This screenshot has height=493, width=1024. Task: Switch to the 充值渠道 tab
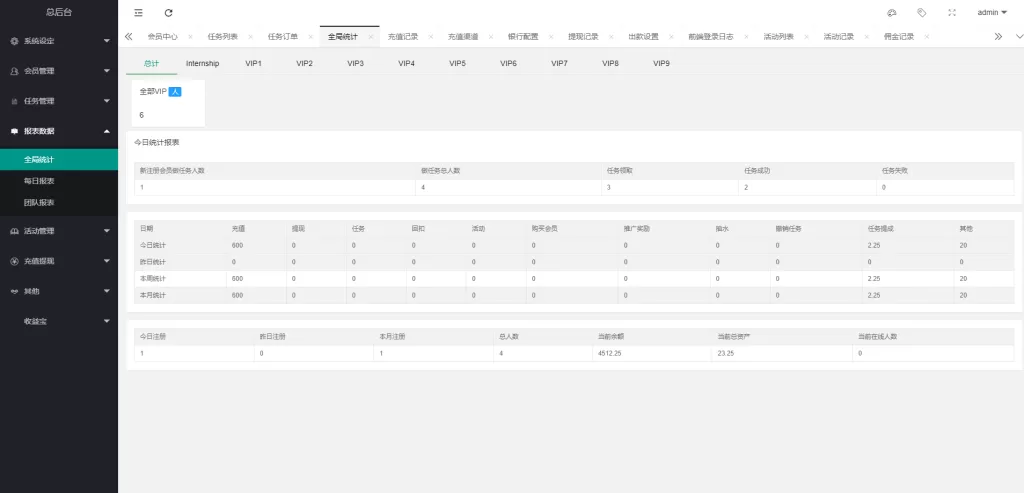463,37
